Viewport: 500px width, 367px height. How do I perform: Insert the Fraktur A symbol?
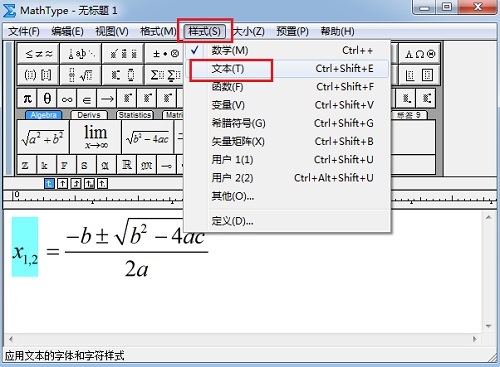(105, 165)
